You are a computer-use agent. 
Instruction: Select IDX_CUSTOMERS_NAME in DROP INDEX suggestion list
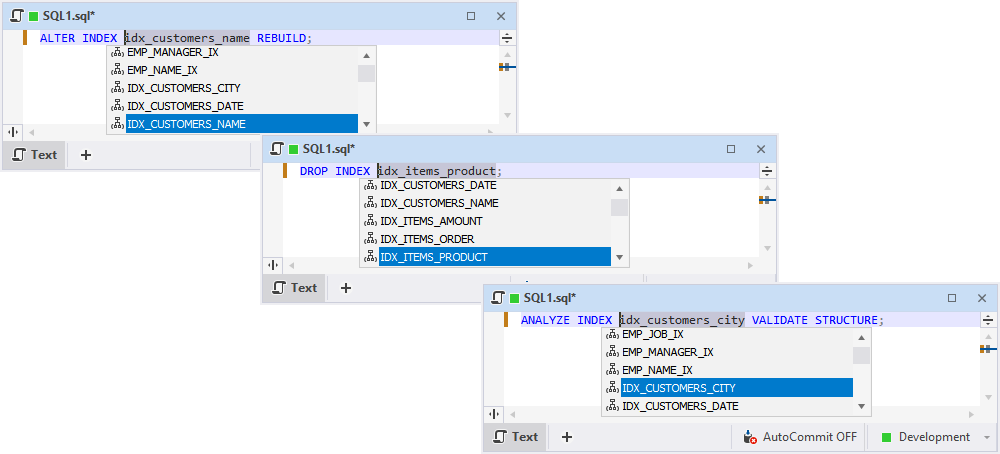[485, 203]
